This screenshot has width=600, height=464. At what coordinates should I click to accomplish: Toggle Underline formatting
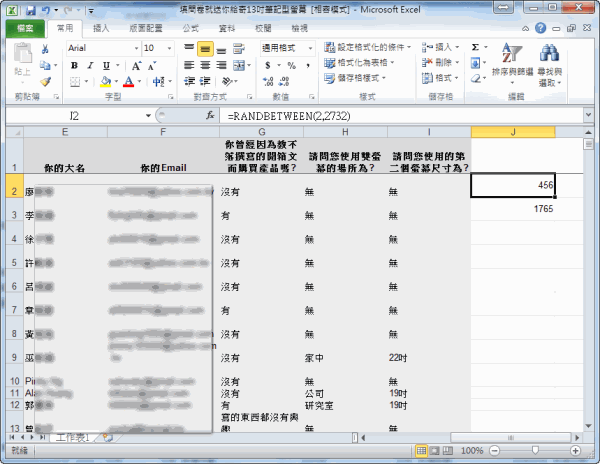pyautogui.click(x=106, y=65)
